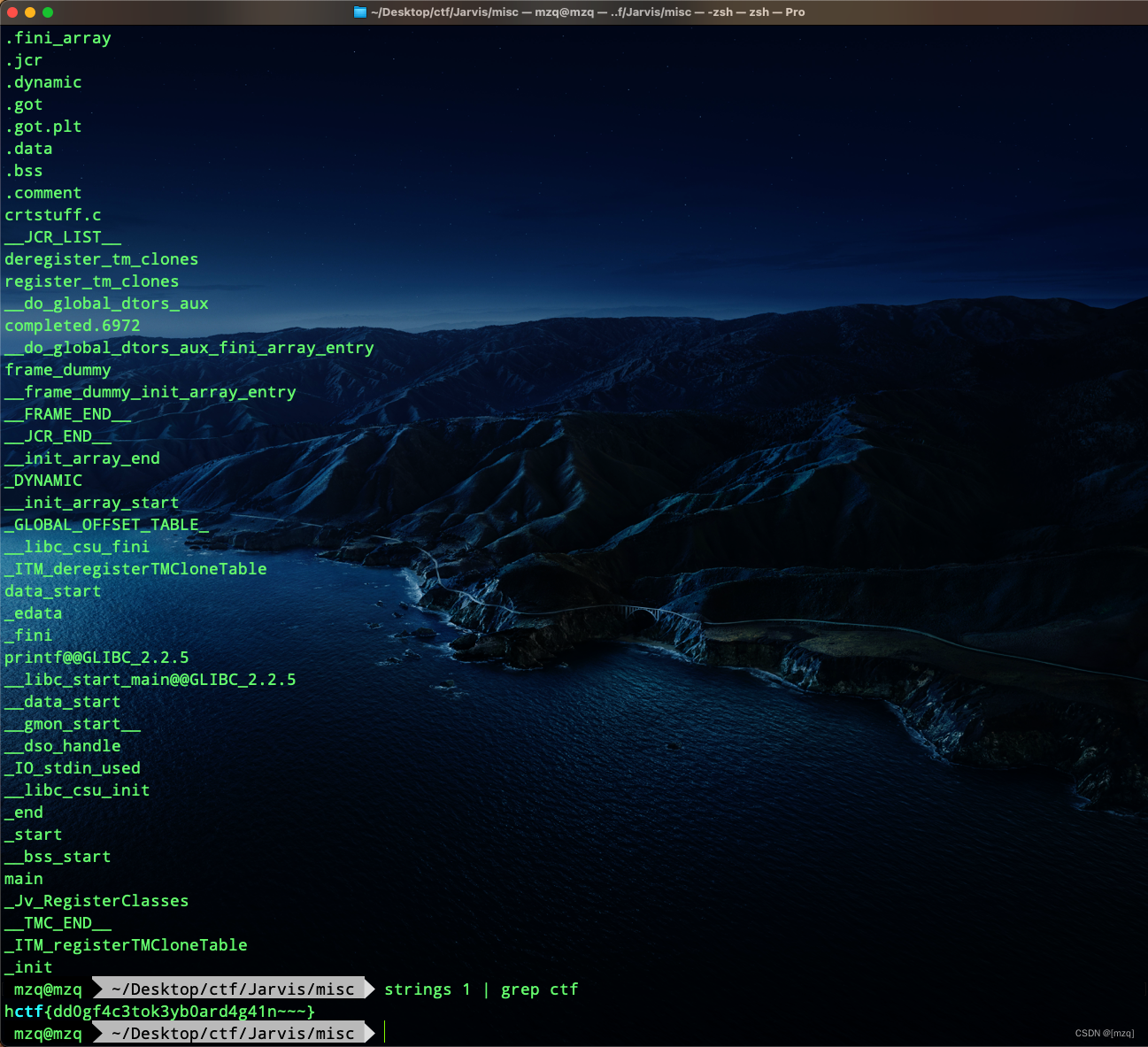1148x1047 pixels.
Task: Click the 'main' symbol line
Action: [x=24, y=879]
